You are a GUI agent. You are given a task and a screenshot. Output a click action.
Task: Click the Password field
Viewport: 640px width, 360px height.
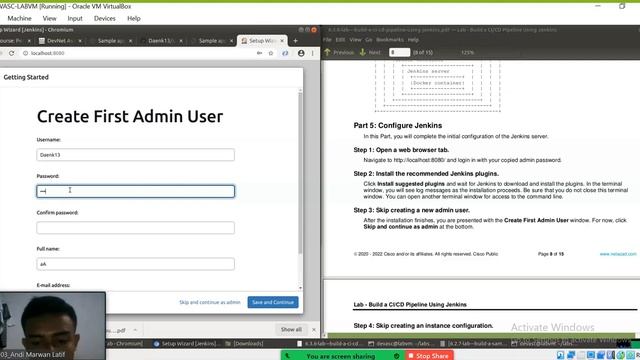(x=136, y=191)
